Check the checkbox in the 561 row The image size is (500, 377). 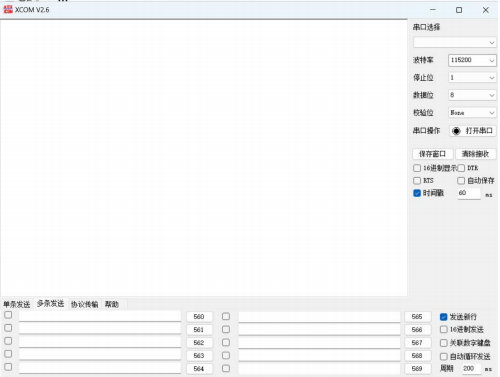[x=8, y=328]
